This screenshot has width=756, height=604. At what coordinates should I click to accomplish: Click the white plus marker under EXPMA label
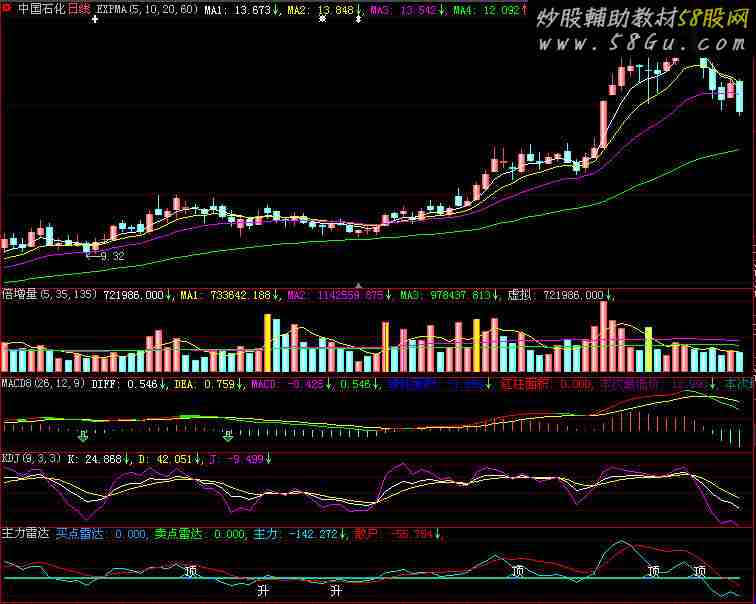[x=95, y=19]
